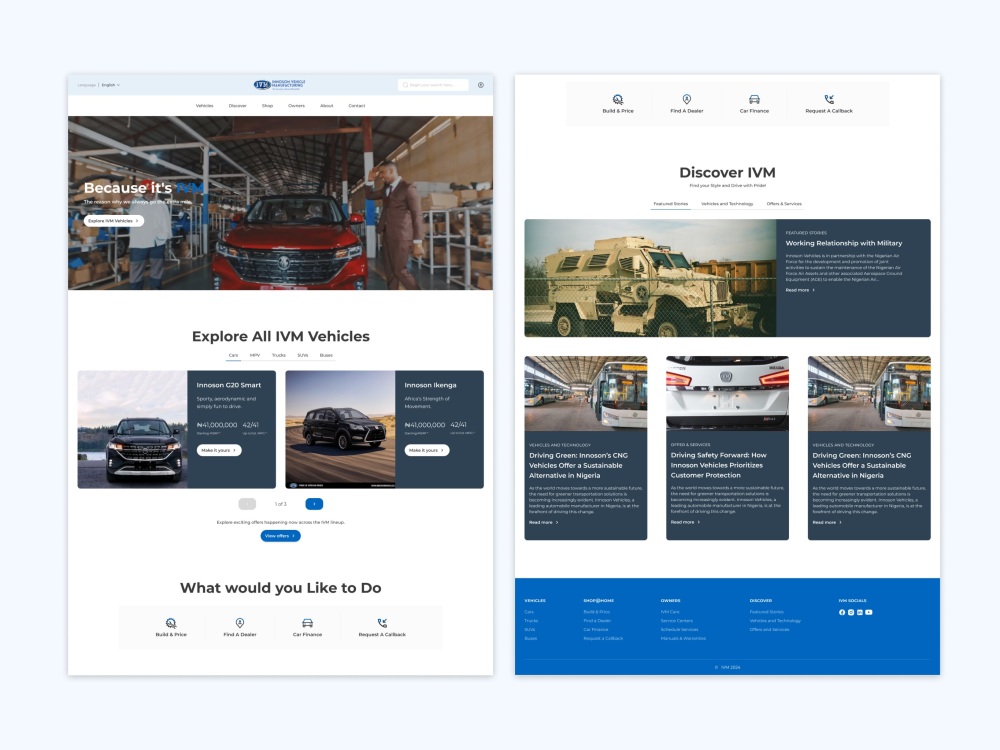Click Make it yours on Innoson Ikenga card
Image resolution: width=1000 pixels, height=750 pixels.
click(x=427, y=450)
